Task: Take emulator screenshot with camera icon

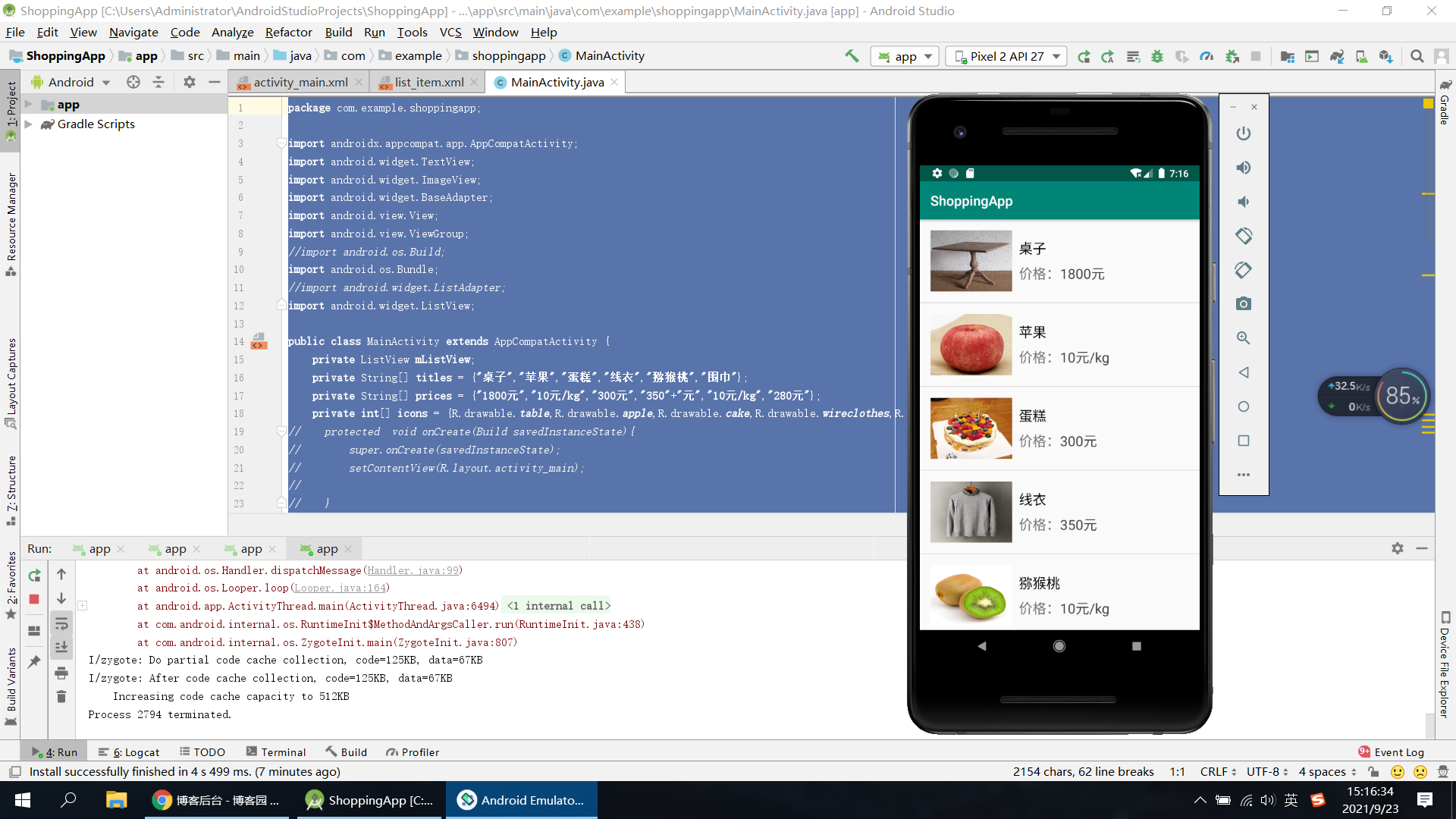Action: click(1243, 304)
